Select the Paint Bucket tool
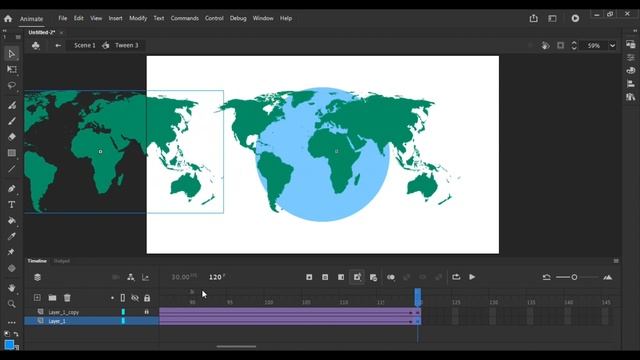The image size is (640, 360). (11, 220)
